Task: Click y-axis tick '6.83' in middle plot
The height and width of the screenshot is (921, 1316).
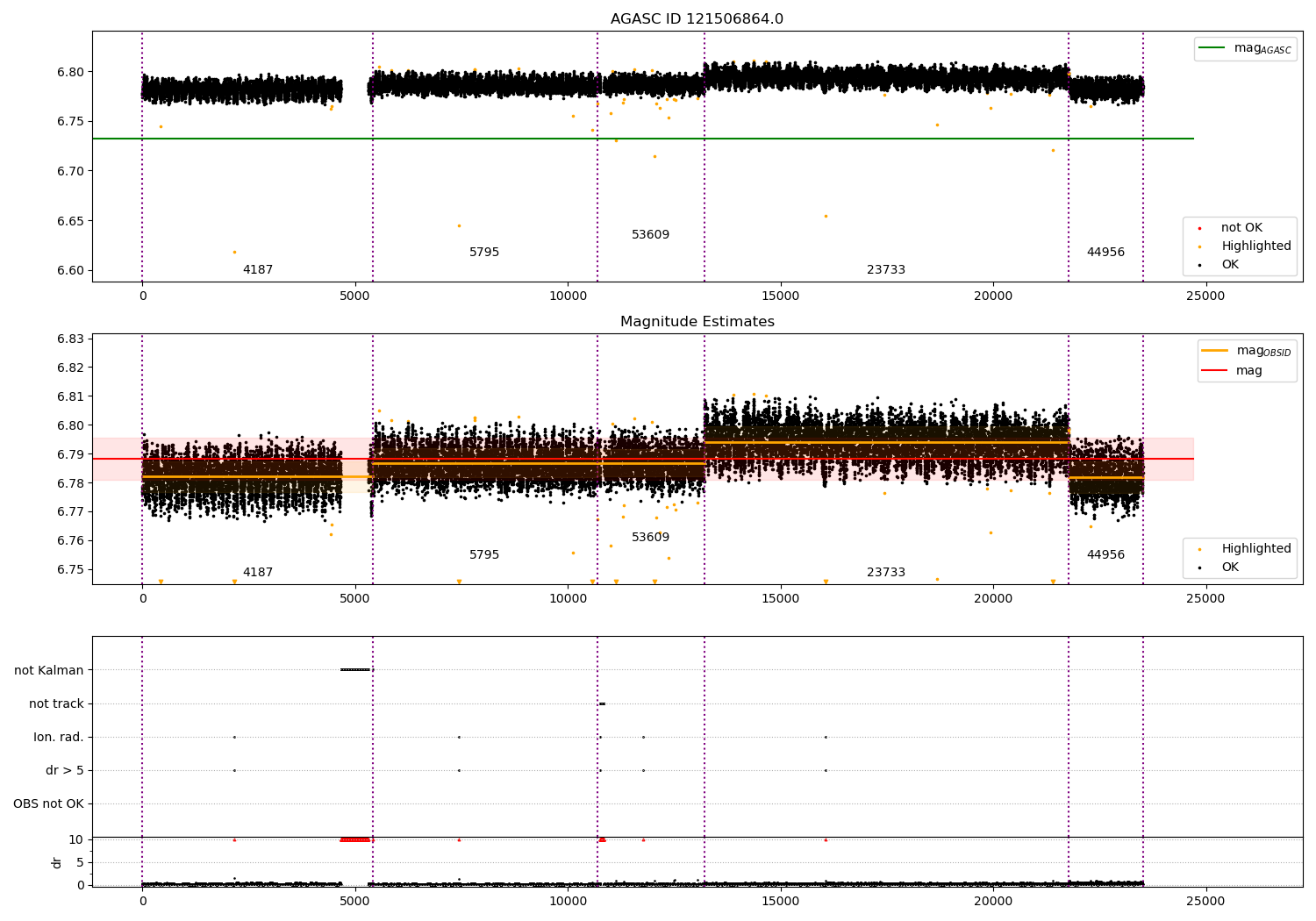Action: tap(69, 339)
